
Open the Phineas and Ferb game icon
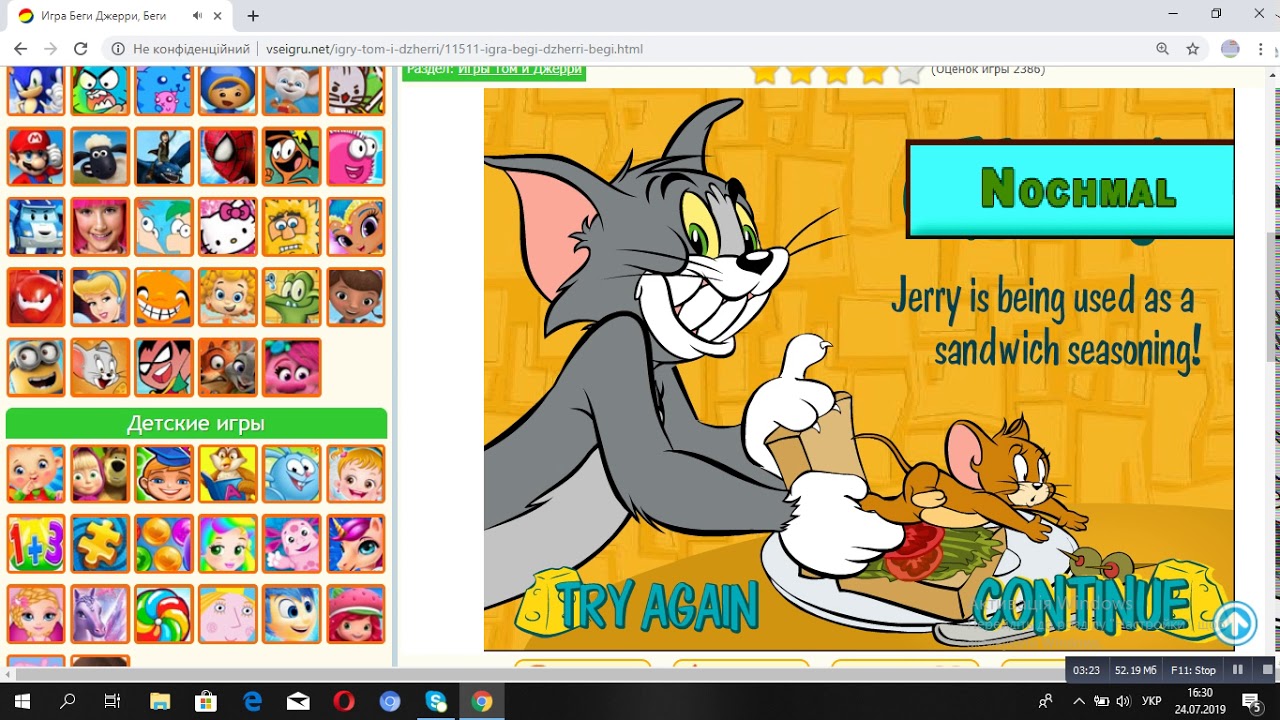point(164,227)
